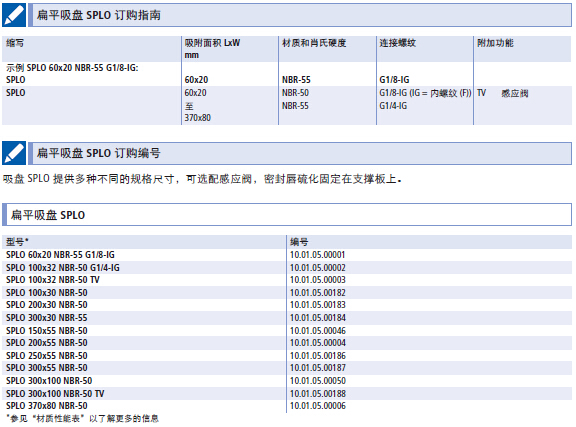
Task: Click the 编号 column header
Action: pyautogui.click(x=299, y=242)
